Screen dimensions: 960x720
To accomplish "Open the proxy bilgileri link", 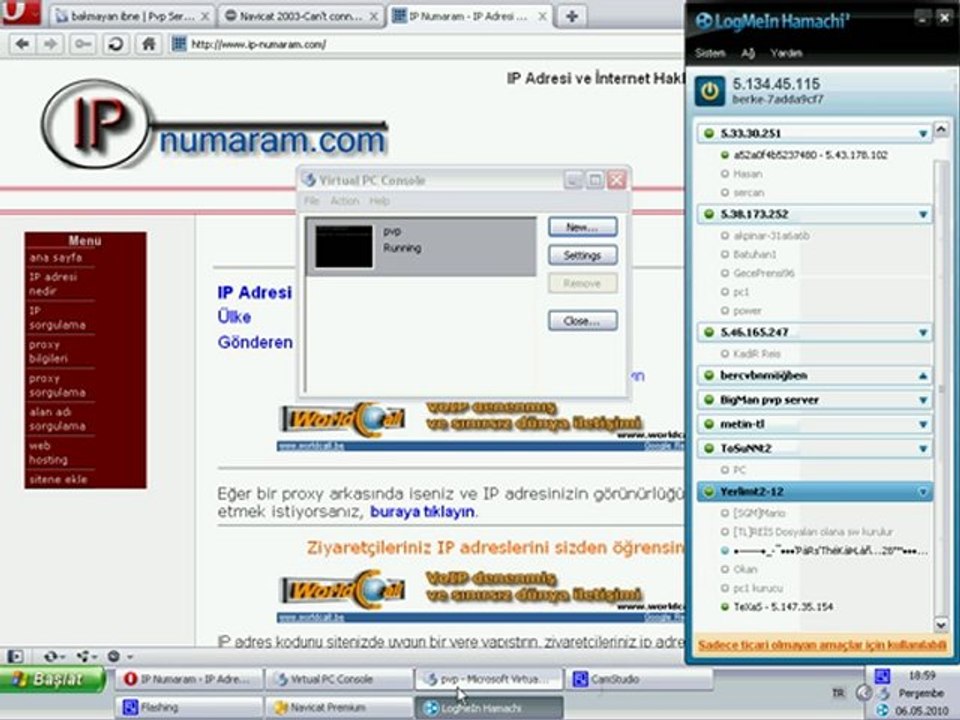I will pyautogui.click(x=48, y=351).
